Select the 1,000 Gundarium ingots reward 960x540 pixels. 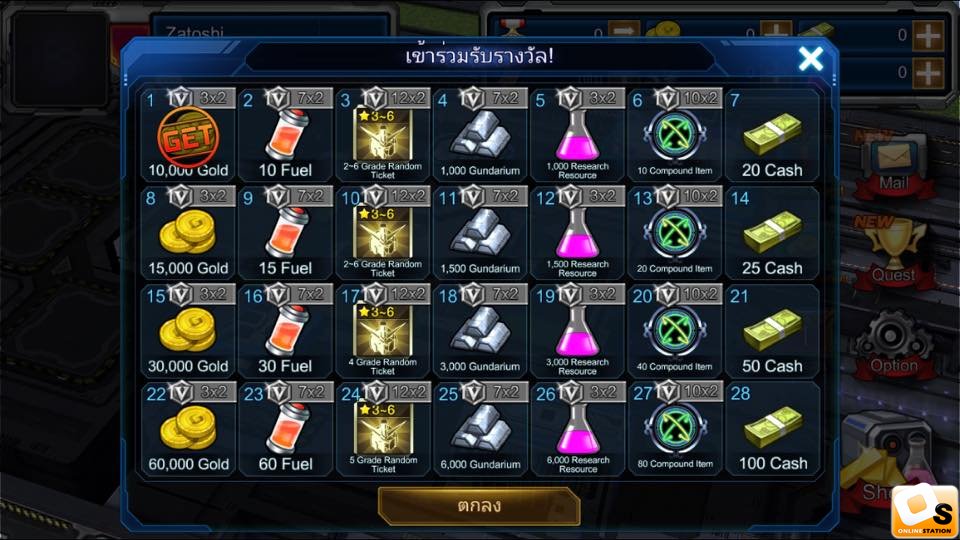click(x=480, y=135)
